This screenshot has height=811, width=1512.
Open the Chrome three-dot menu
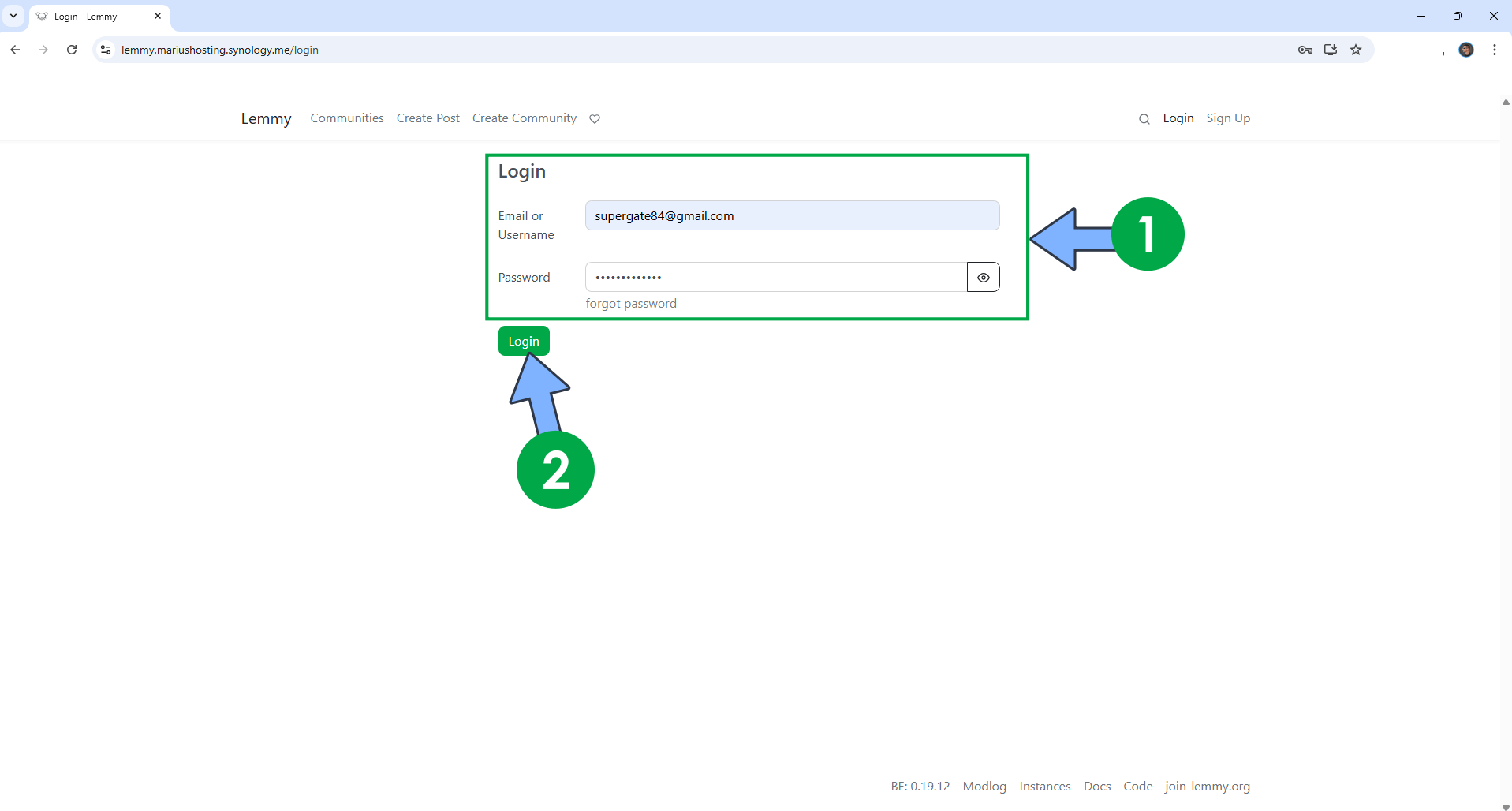coord(1495,50)
